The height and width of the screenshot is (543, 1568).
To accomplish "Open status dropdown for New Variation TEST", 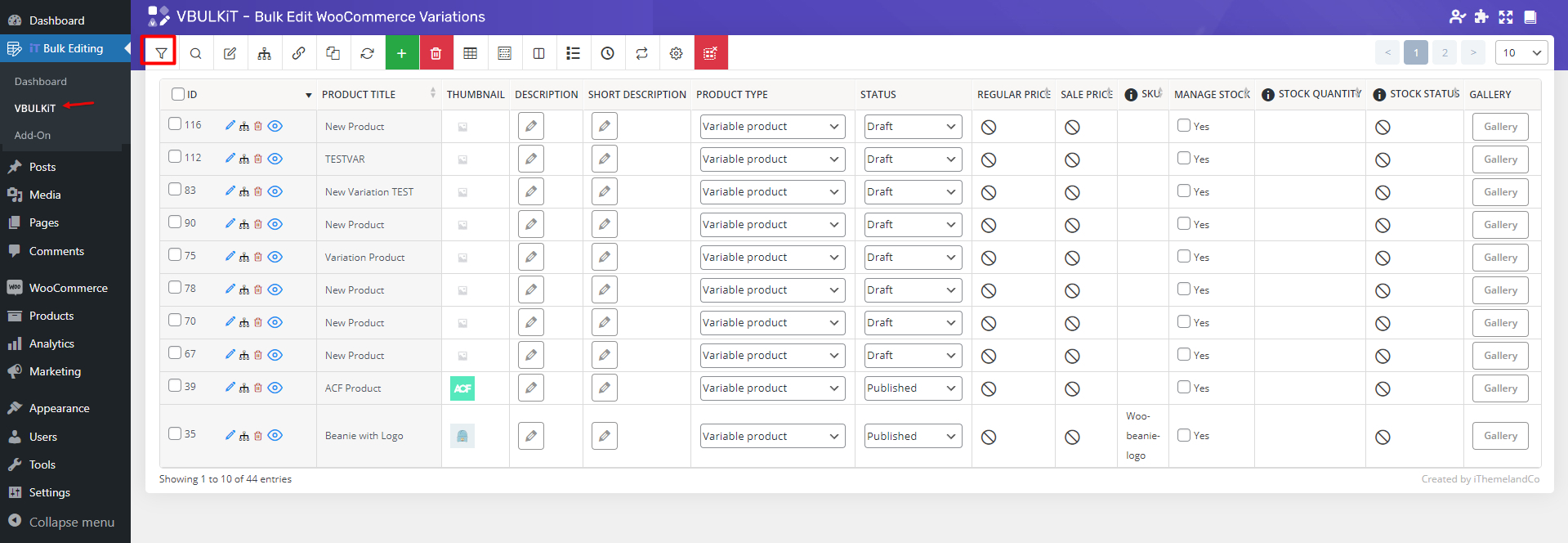I will click(913, 192).
